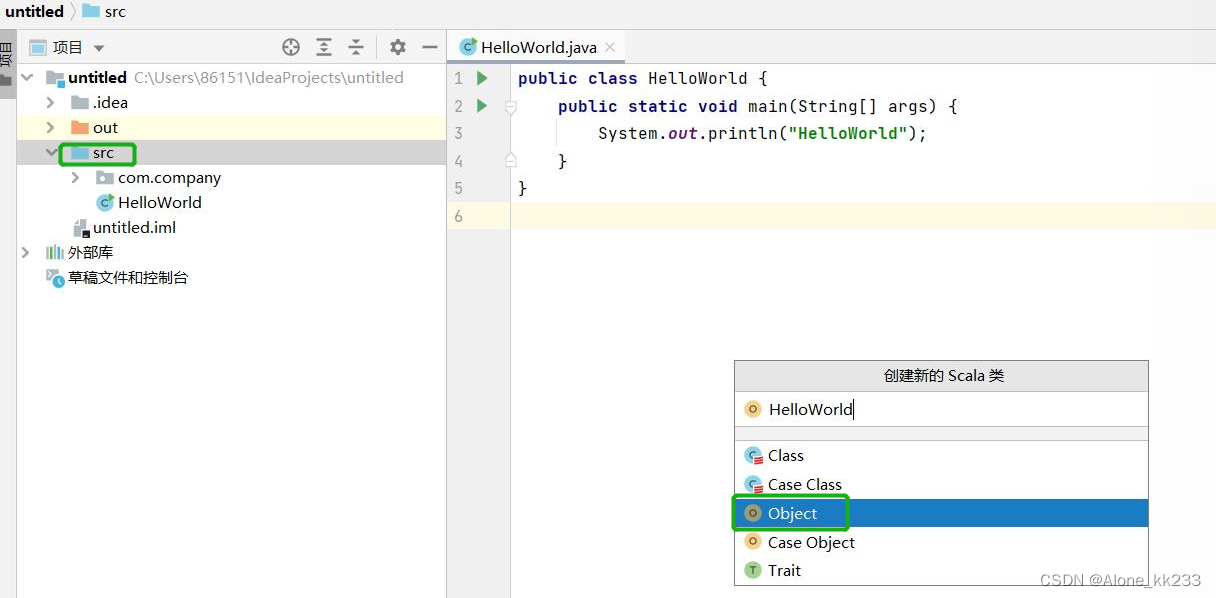Screen dimensions: 1216x598
Task: Collapse the main method using the gutter marker
Action: pyautogui.click(x=509, y=106)
